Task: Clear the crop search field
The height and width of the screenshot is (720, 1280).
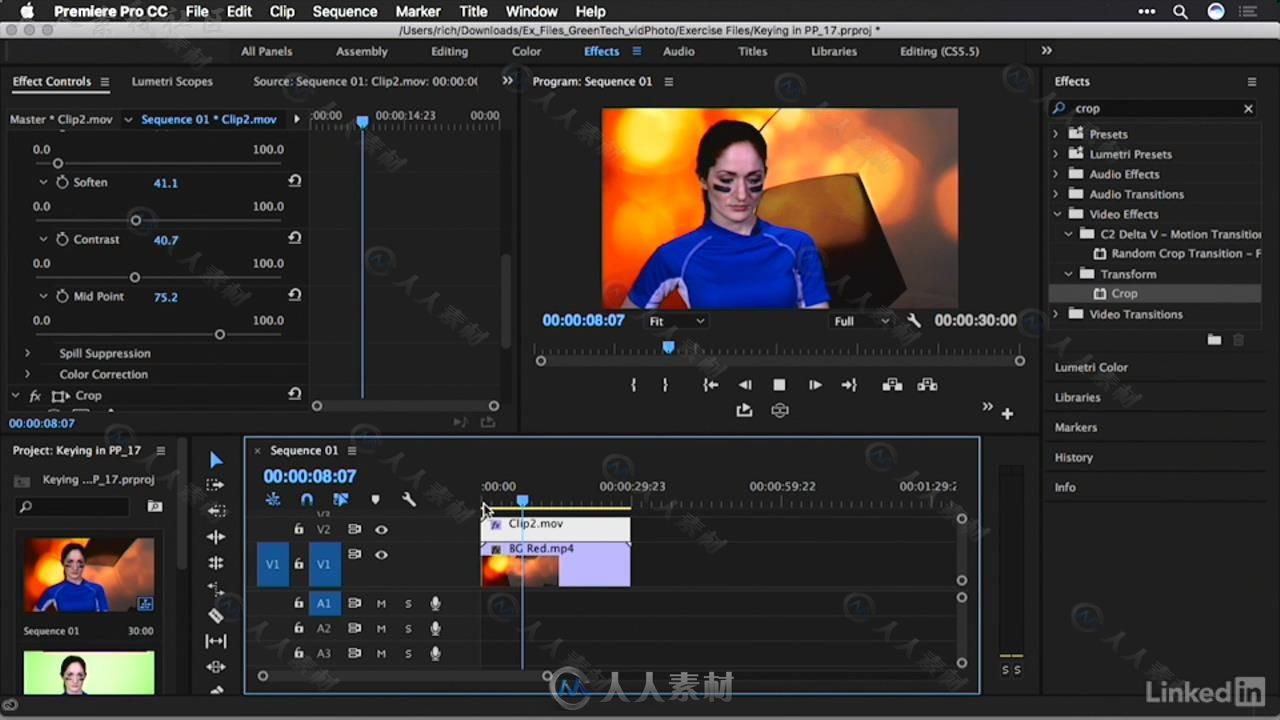Action: point(1248,108)
